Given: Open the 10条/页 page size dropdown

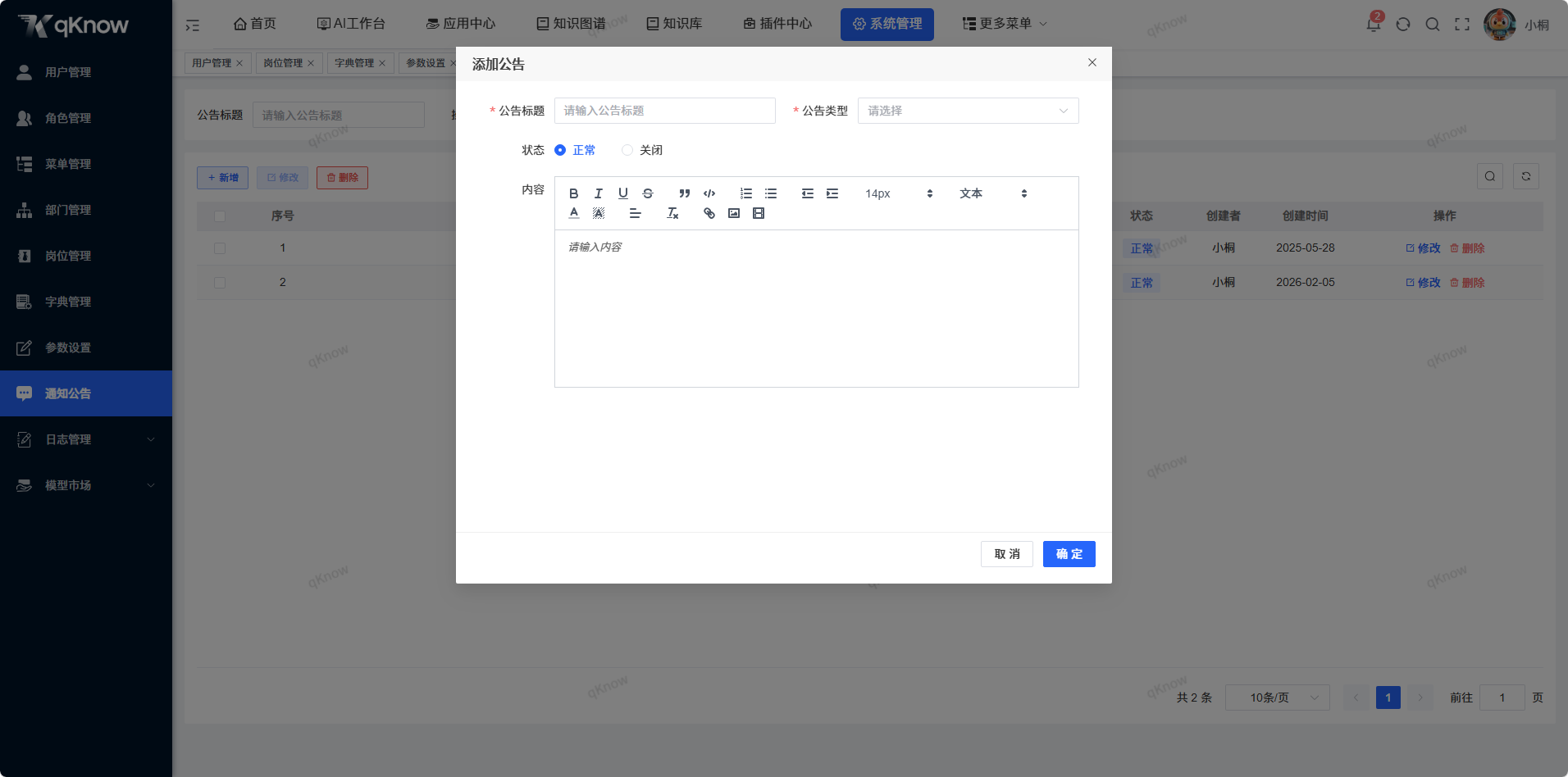Looking at the screenshot, I should [1278, 697].
